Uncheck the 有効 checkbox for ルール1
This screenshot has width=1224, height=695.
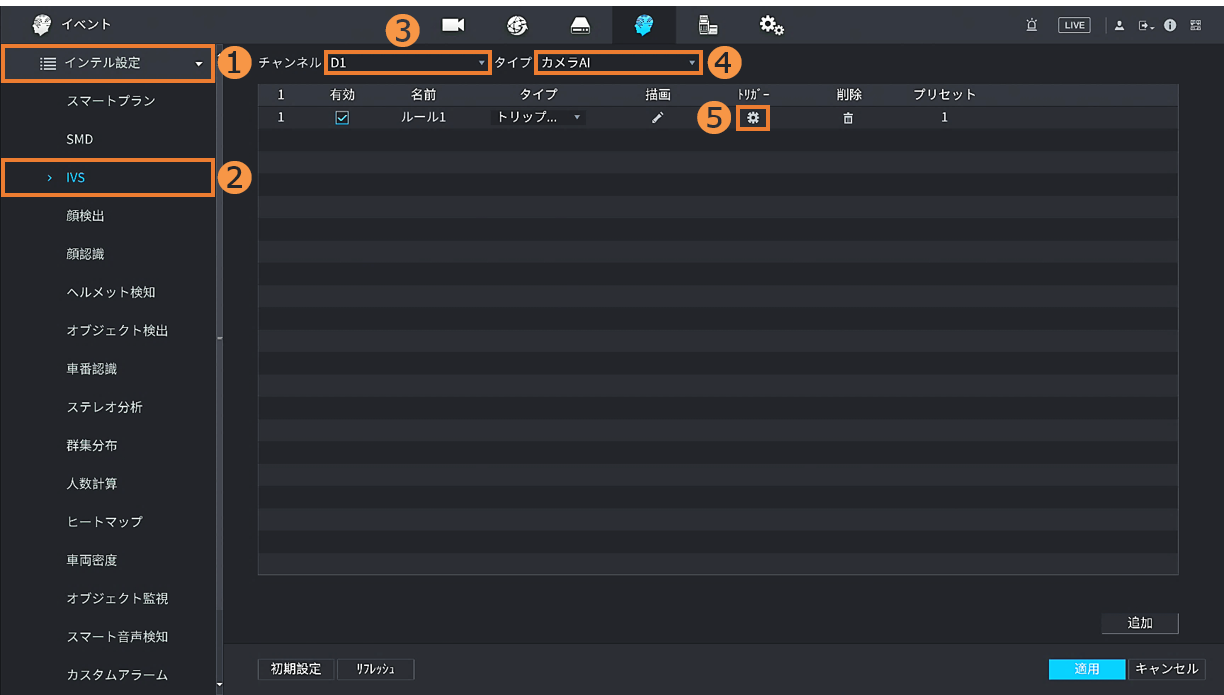pyautogui.click(x=342, y=118)
